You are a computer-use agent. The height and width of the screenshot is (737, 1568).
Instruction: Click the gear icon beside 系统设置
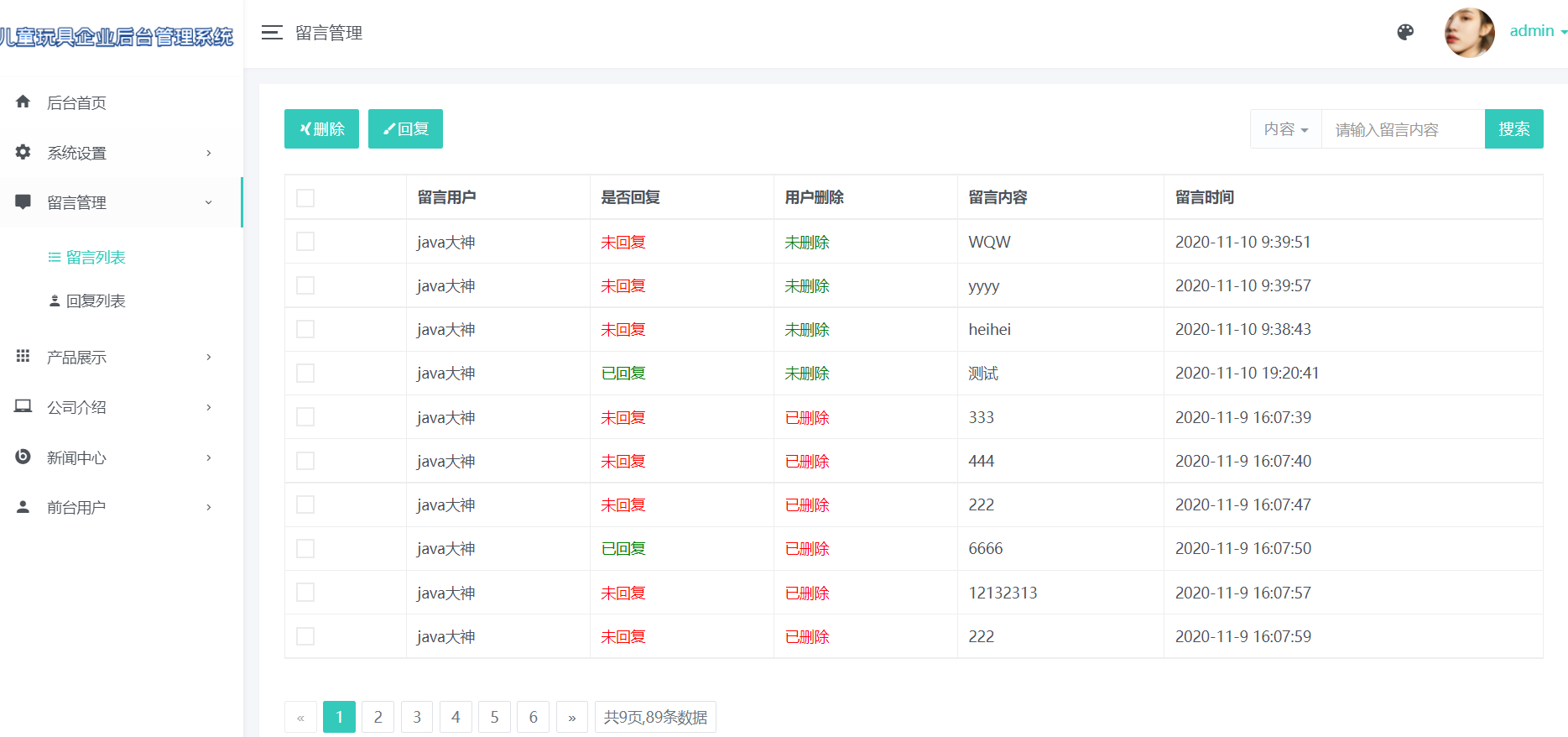tap(23, 152)
